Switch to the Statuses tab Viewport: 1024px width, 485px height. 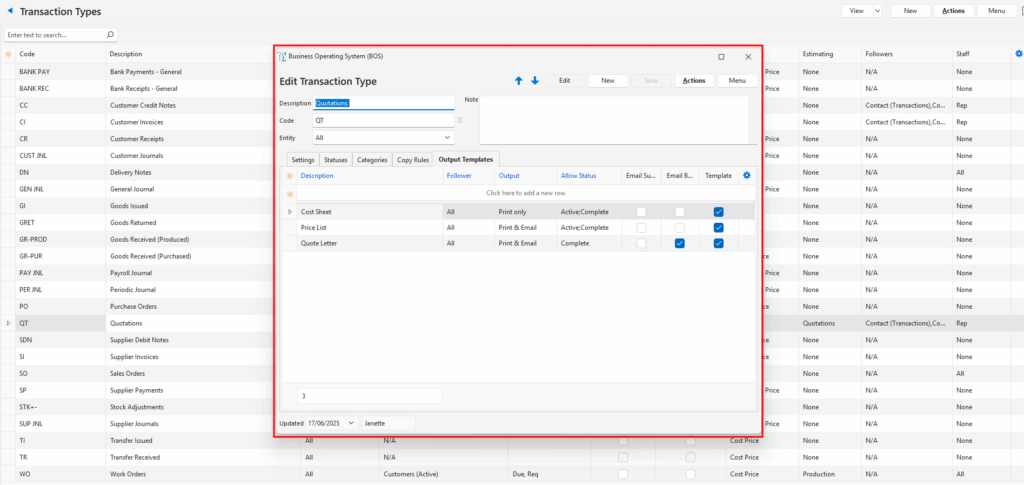tap(335, 160)
